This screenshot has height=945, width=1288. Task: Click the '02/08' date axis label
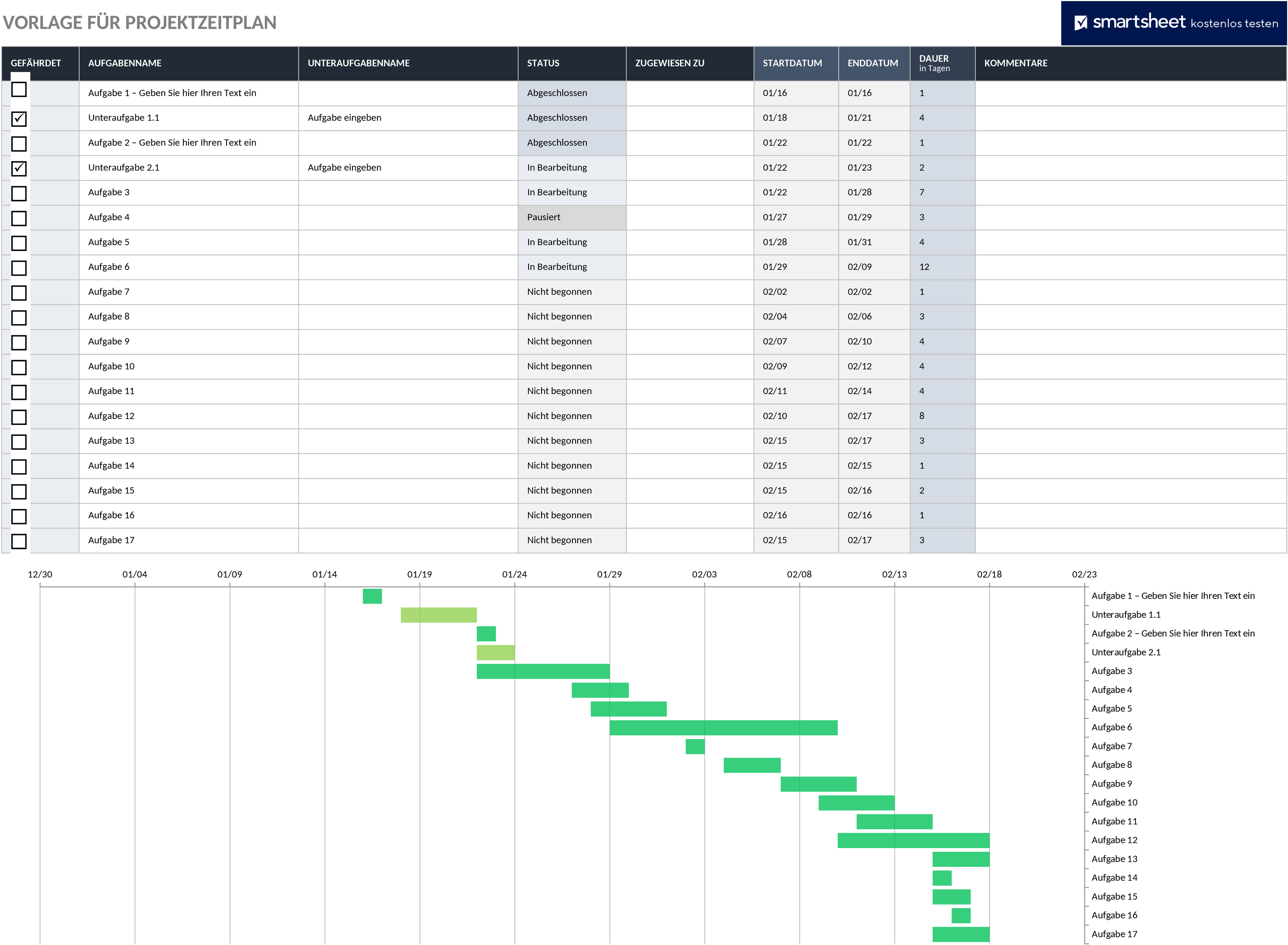click(800, 574)
